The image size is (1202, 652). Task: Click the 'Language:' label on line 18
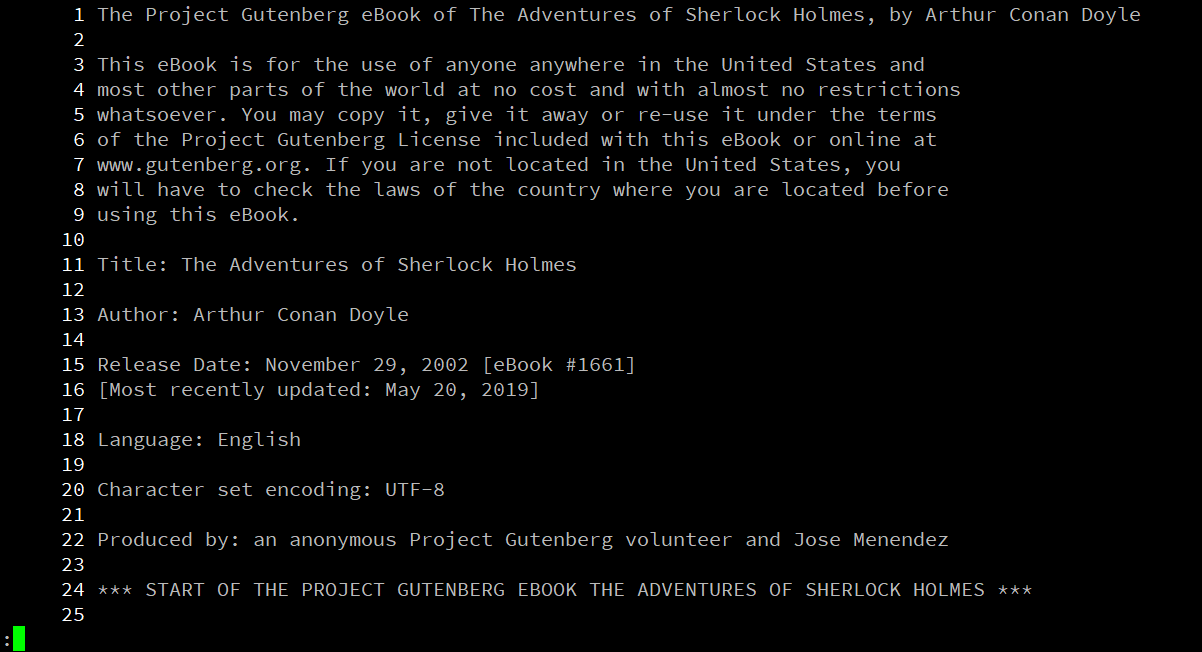coord(151,440)
